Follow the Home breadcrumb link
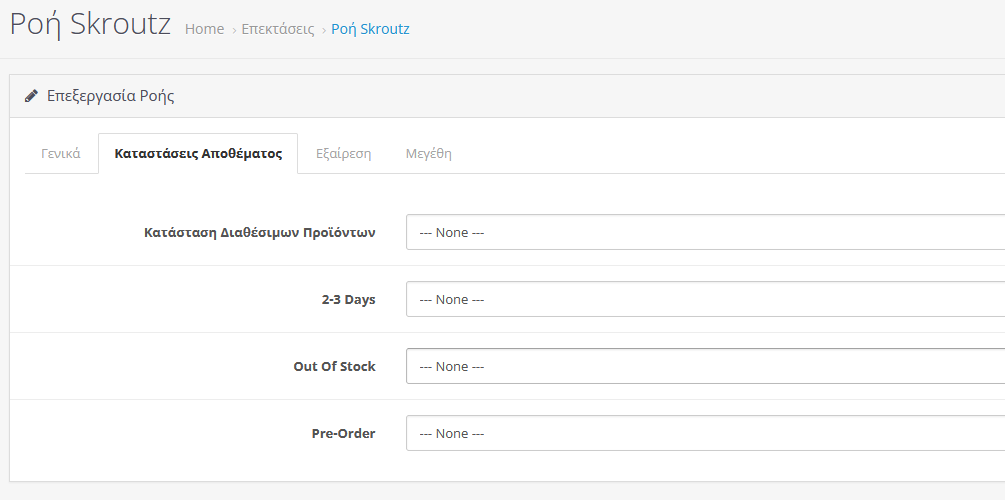The image size is (1005, 500). point(204,29)
